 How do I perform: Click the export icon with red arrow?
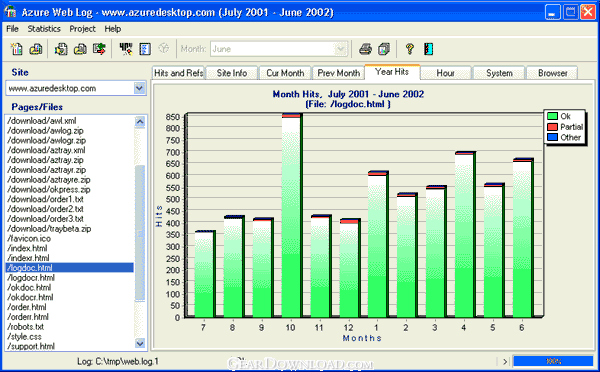click(99, 49)
